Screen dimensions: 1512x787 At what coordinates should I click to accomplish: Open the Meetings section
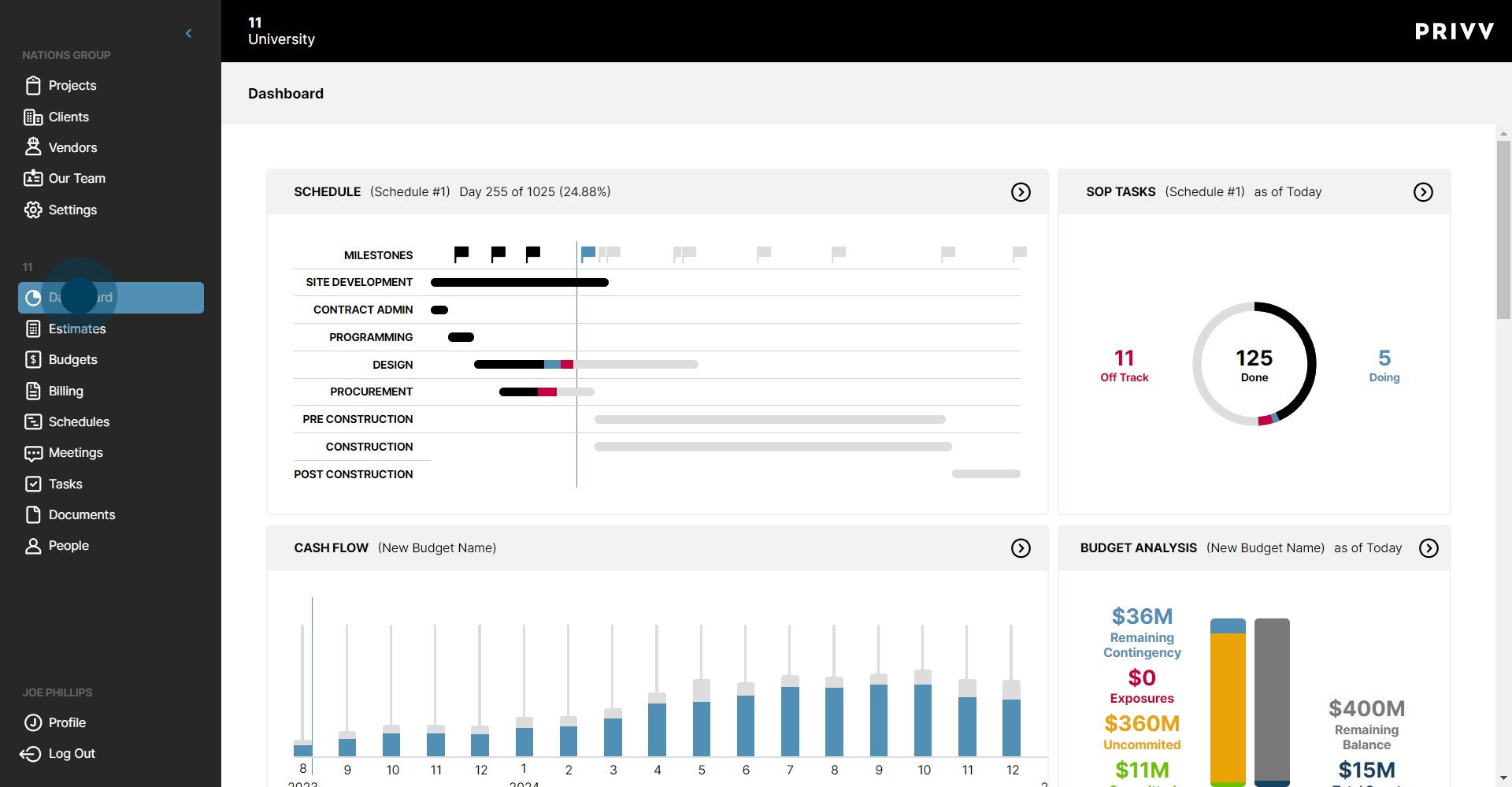tap(76, 453)
